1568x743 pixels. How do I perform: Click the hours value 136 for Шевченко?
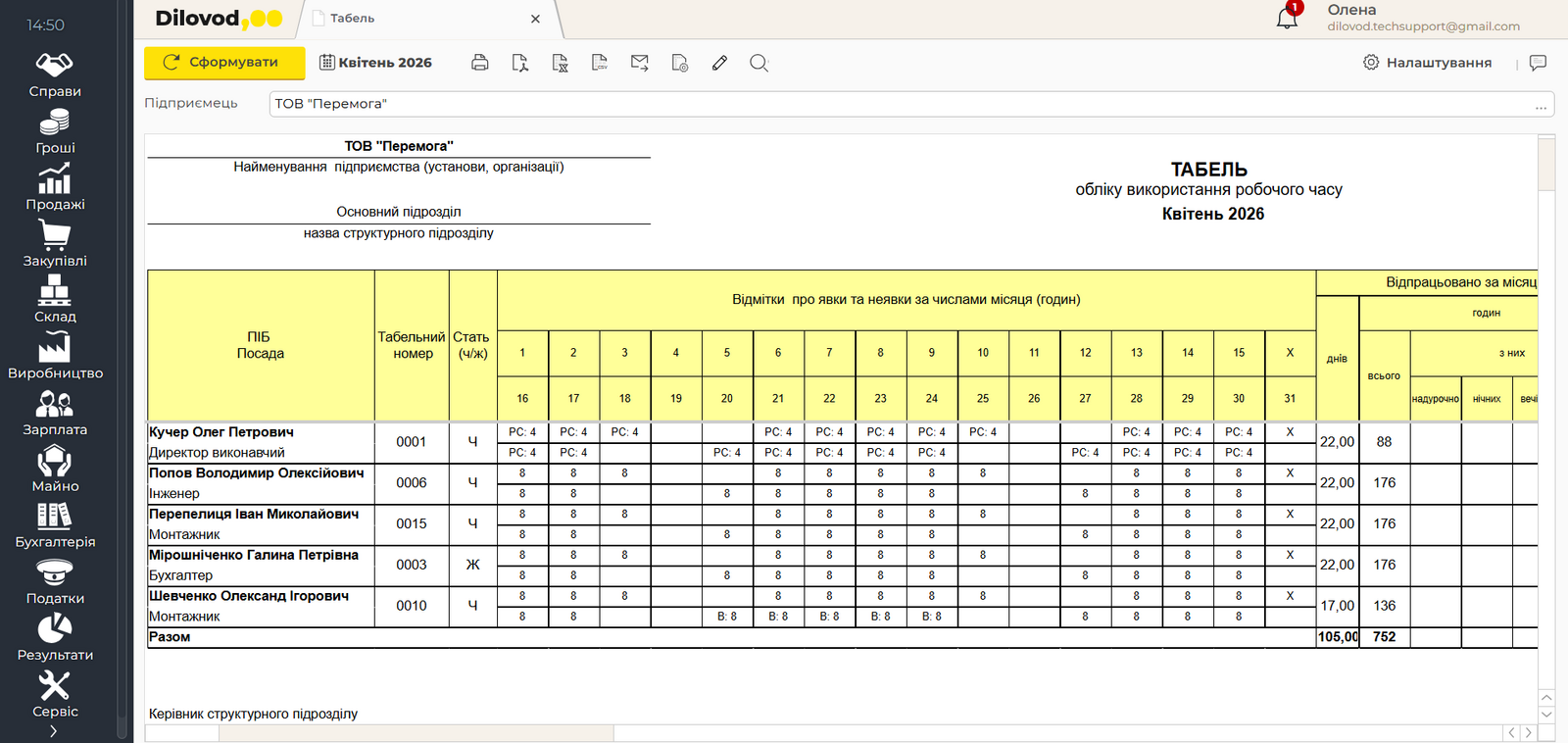pos(1385,607)
